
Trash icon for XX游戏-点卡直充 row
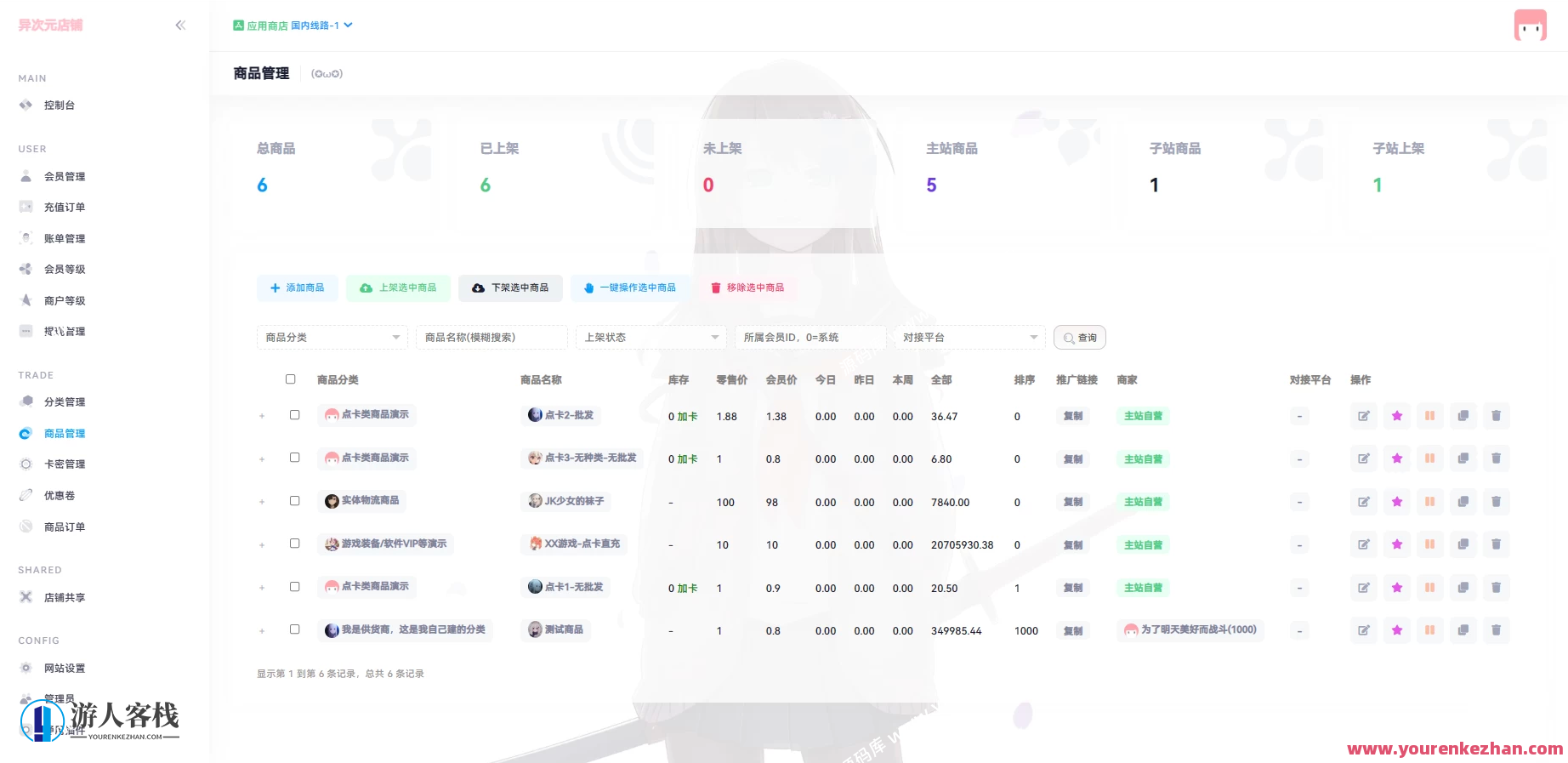point(1497,544)
